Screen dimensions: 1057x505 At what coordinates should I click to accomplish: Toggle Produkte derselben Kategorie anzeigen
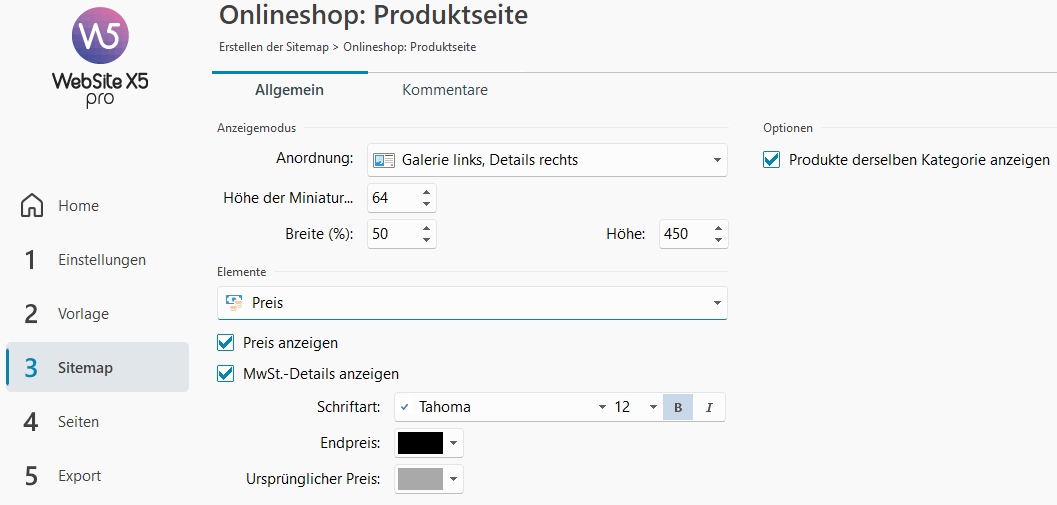pos(771,160)
